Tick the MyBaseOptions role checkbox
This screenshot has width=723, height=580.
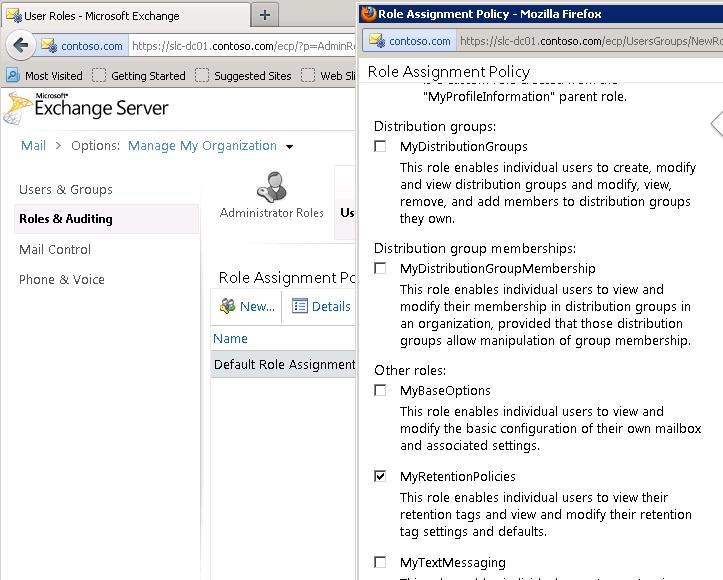[380, 390]
